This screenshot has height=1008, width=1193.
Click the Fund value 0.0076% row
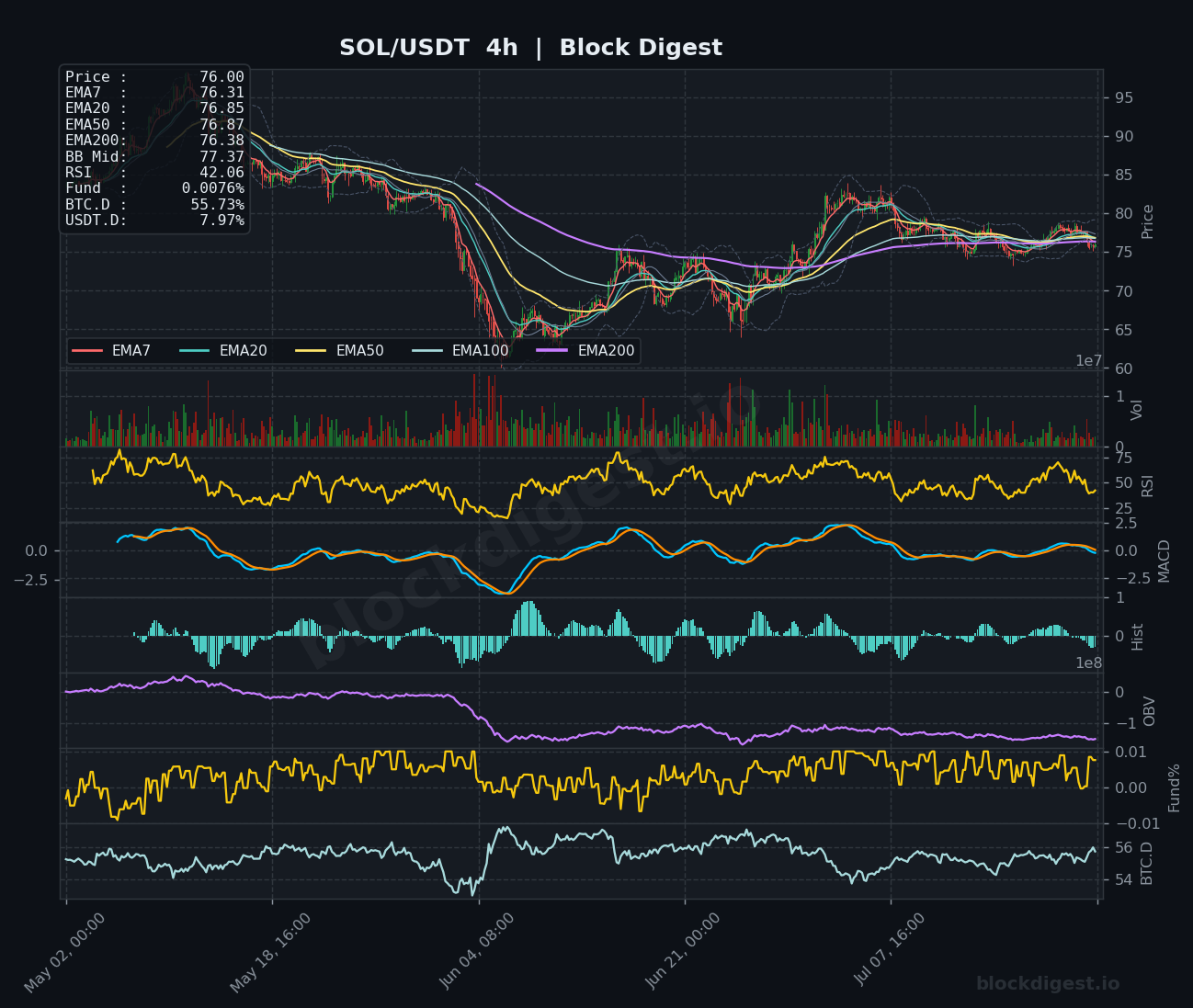tap(154, 188)
